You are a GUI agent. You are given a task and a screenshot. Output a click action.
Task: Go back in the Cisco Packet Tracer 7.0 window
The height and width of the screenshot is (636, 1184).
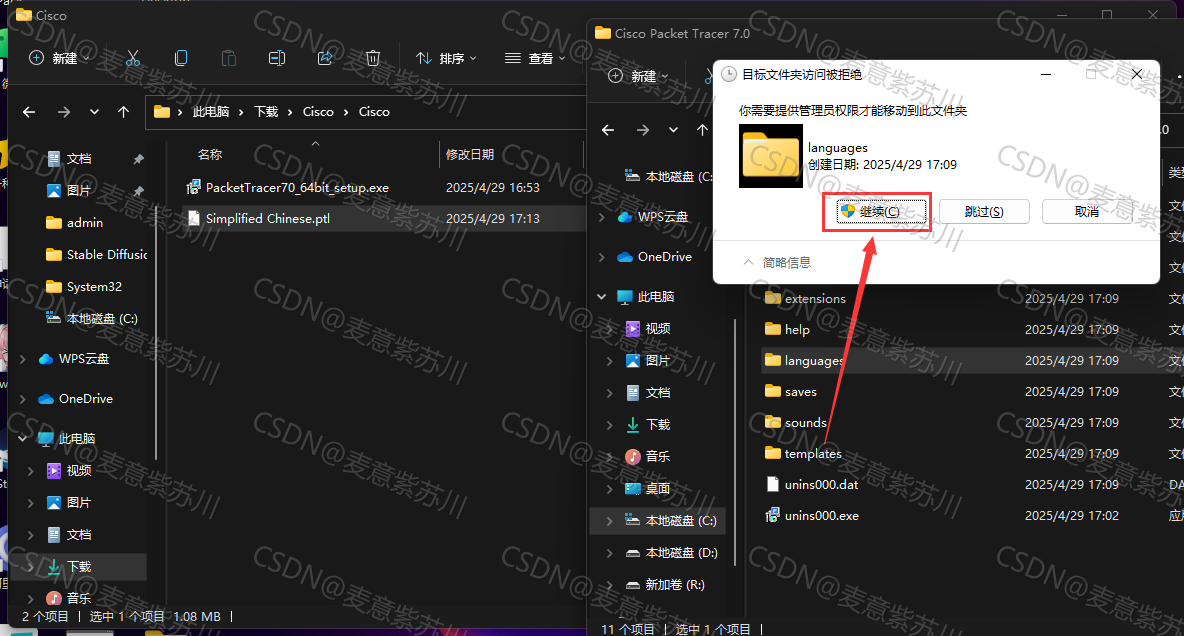(x=608, y=130)
